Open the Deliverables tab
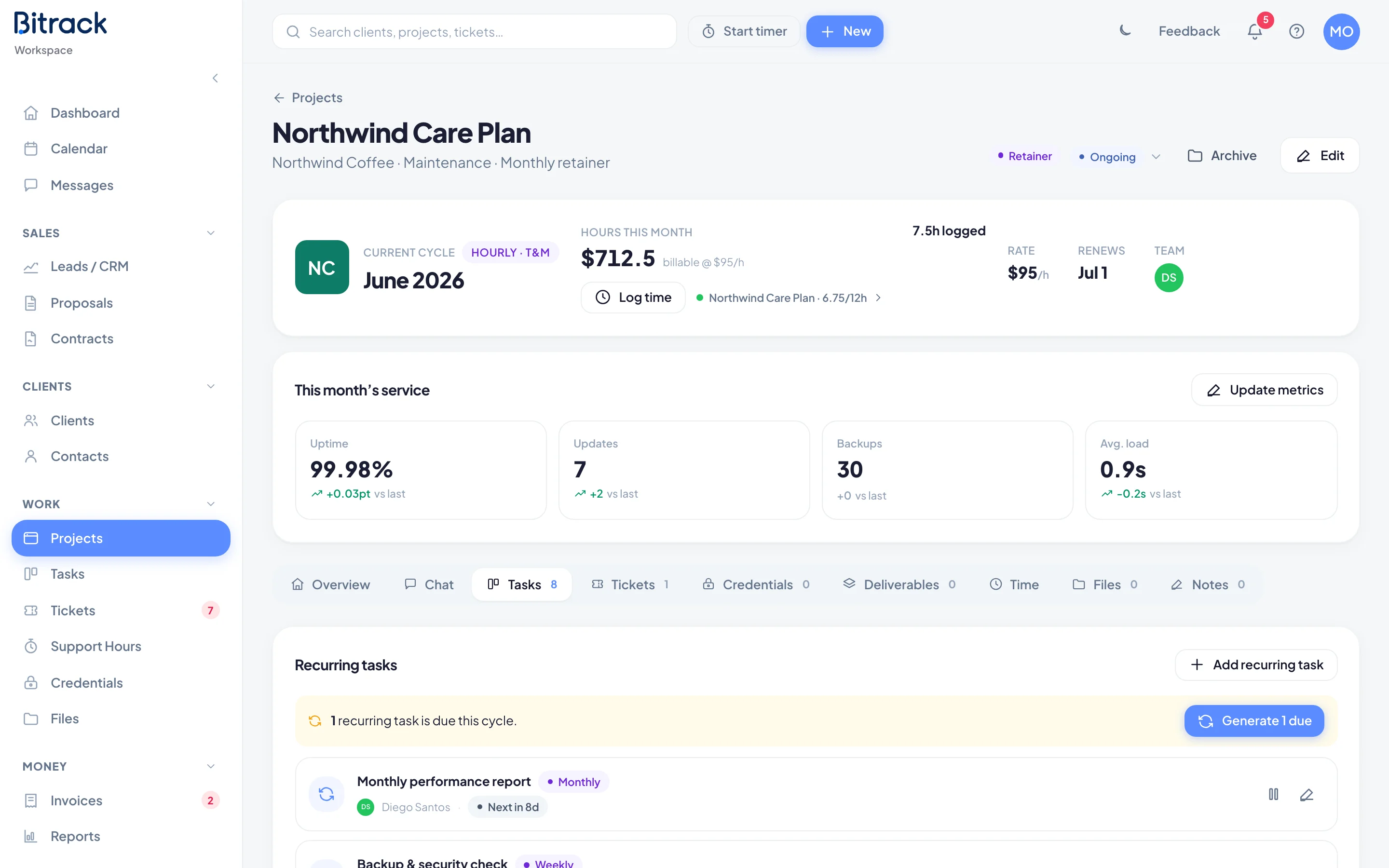The image size is (1389, 868). pyautogui.click(x=899, y=584)
